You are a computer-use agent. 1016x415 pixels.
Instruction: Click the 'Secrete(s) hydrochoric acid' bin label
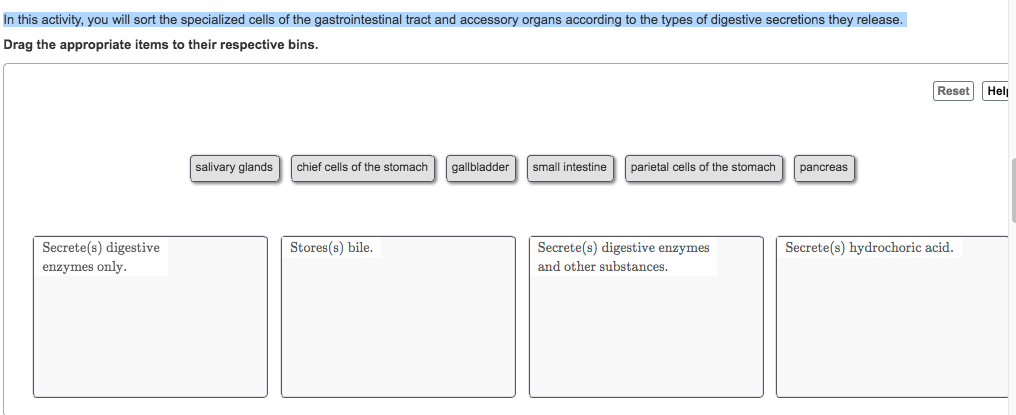tap(869, 248)
